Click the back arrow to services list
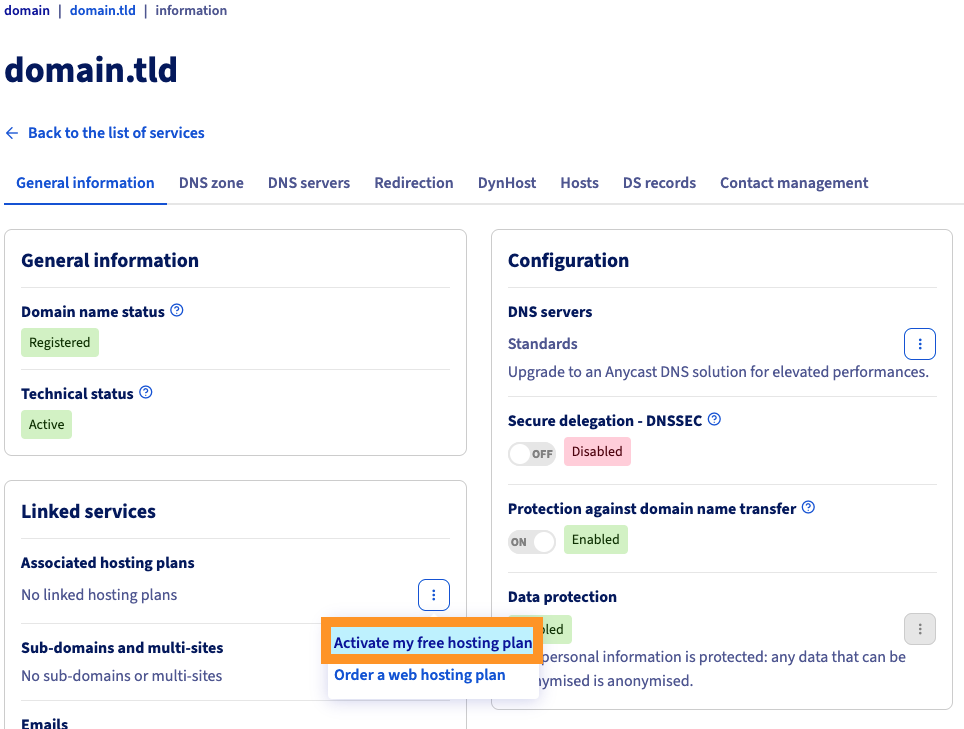Image resolution: width=964 pixels, height=729 pixels. click(12, 133)
